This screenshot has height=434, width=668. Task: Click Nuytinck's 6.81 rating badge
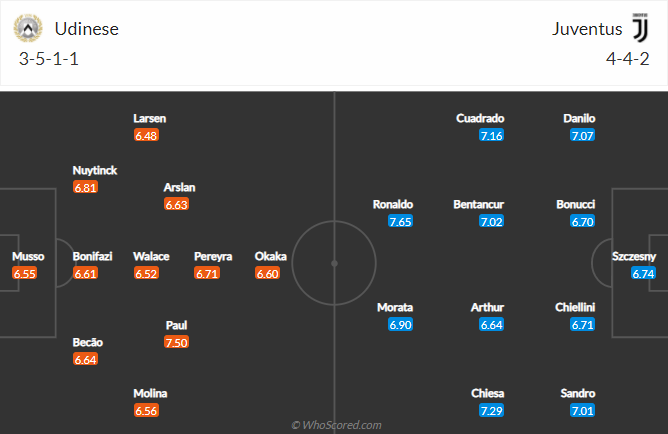coord(85,187)
